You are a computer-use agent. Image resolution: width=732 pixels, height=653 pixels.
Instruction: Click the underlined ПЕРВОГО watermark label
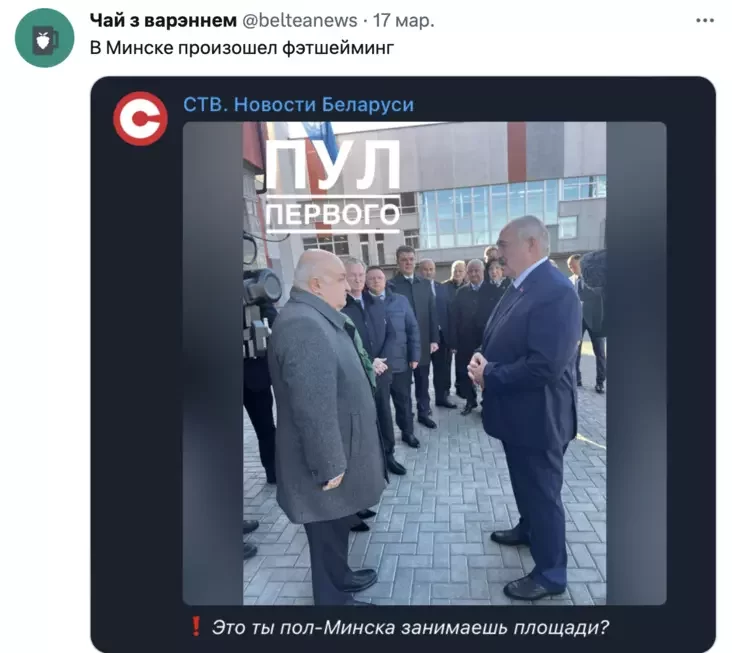tap(332, 214)
